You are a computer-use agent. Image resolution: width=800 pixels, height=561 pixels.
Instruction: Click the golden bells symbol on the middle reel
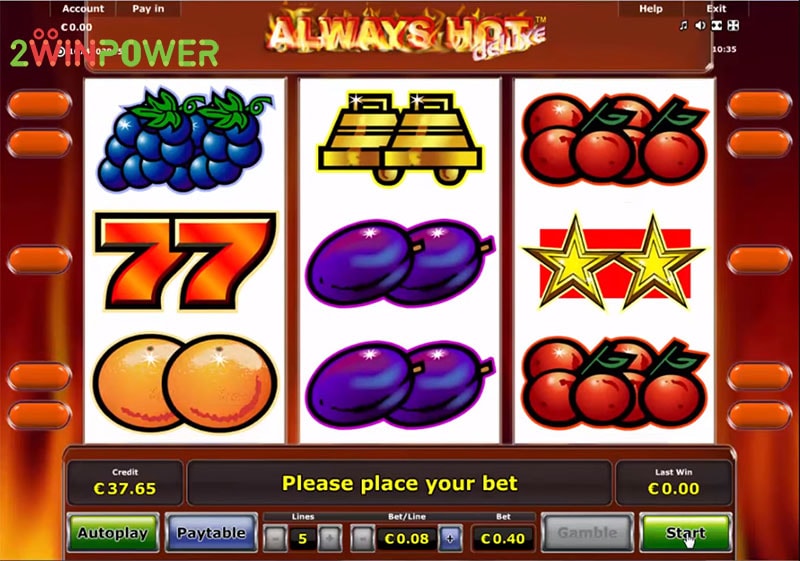400,139
